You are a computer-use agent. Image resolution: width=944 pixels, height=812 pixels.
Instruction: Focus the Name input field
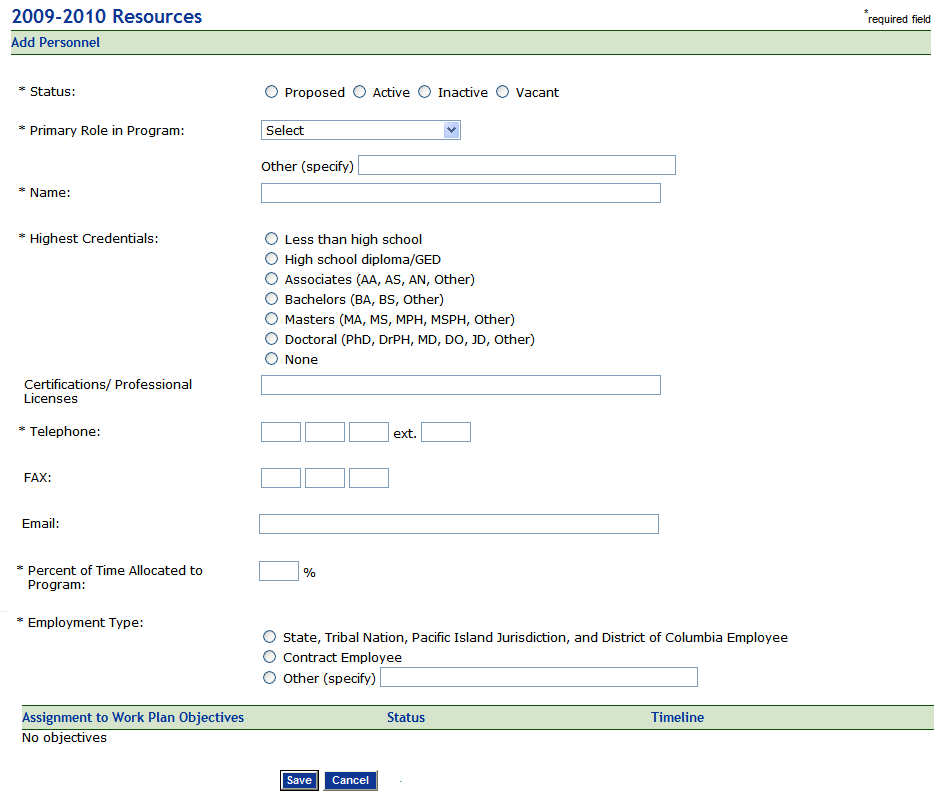point(461,193)
